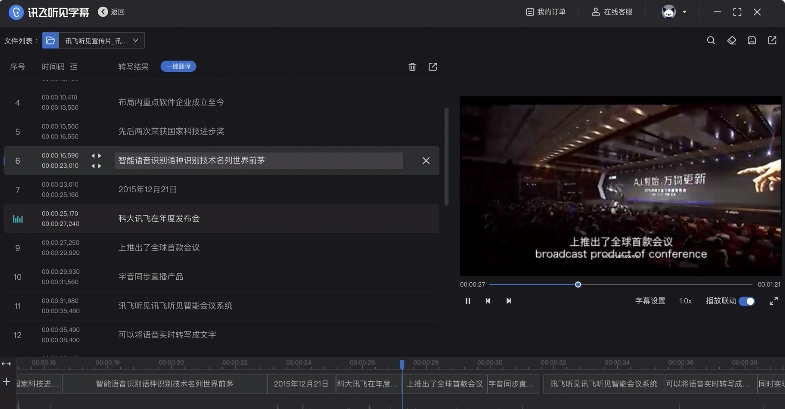Click the 一键翻译 button
Viewport: 785px width, 409px height.
coord(178,67)
